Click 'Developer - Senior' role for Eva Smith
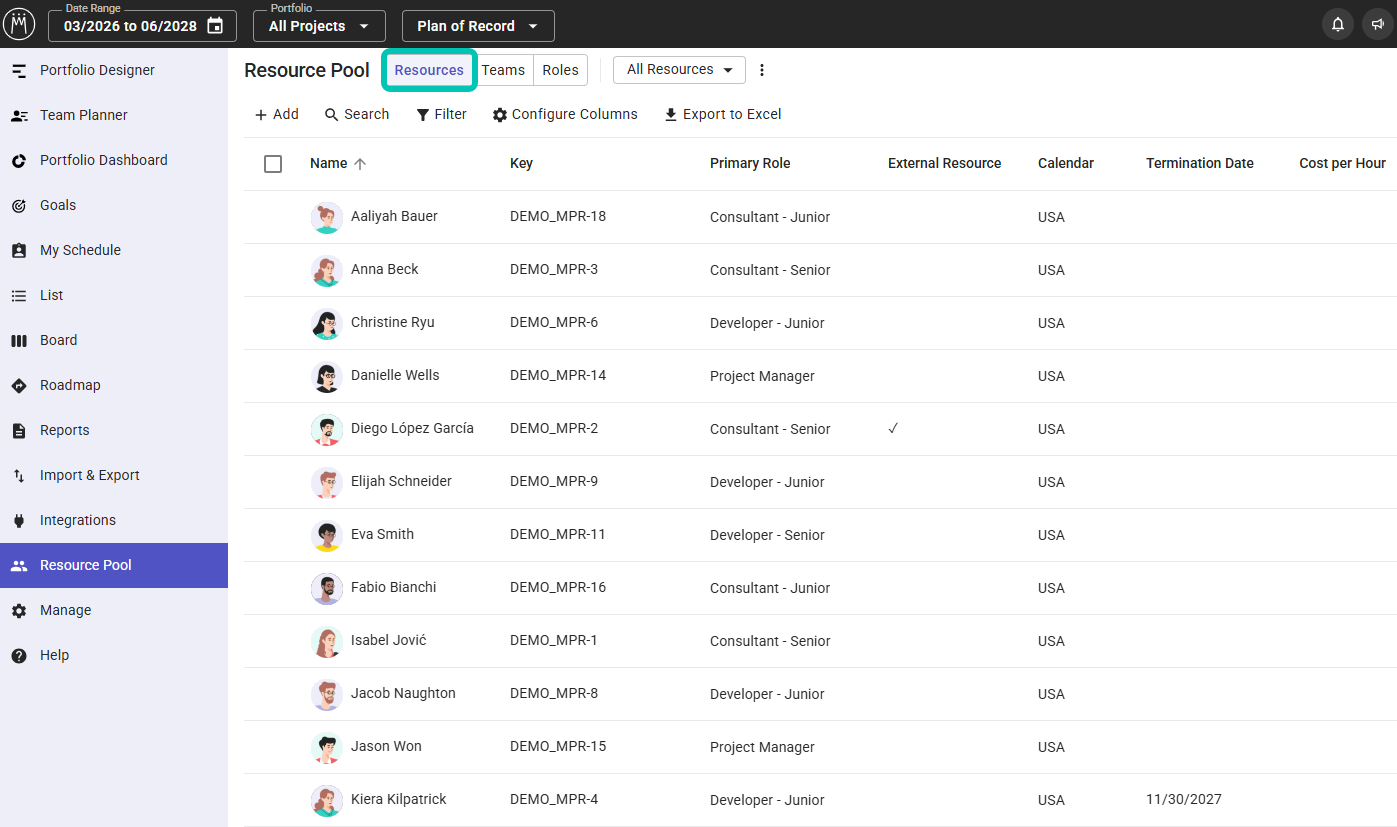The image size is (1397, 827). pos(767,535)
